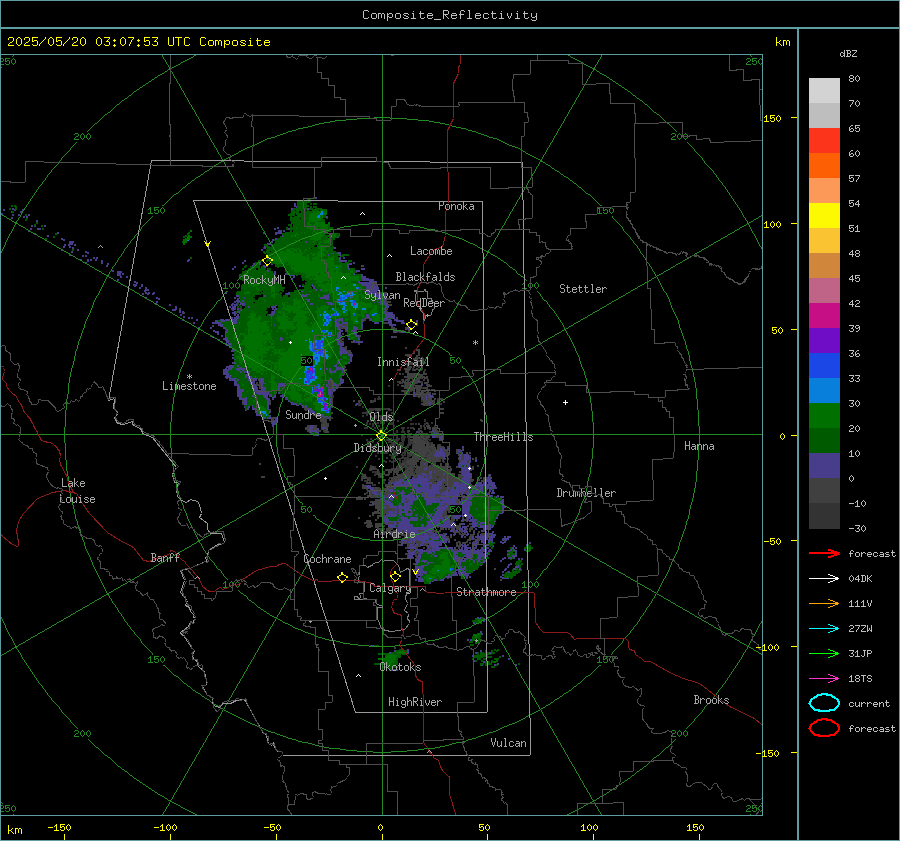
Task: Select the magenta 18TS arrow legend icon
Action: point(824,679)
